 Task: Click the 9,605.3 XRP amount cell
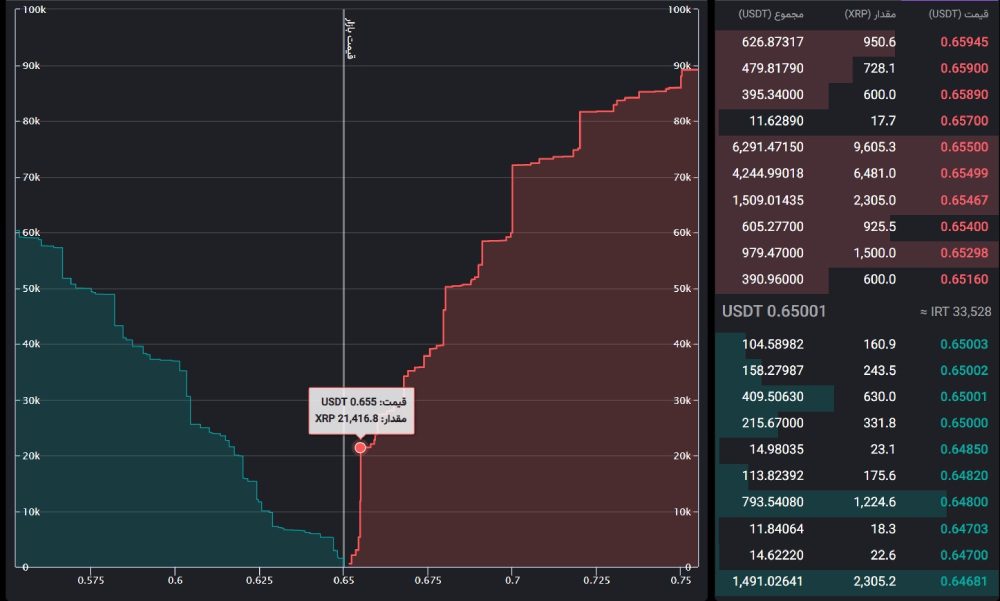coord(870,147)
